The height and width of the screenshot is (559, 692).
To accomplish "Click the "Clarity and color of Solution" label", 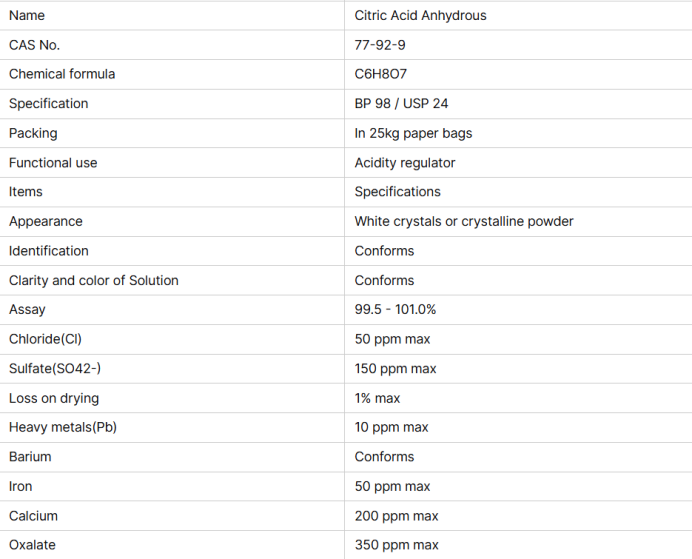I will (93, 280).
